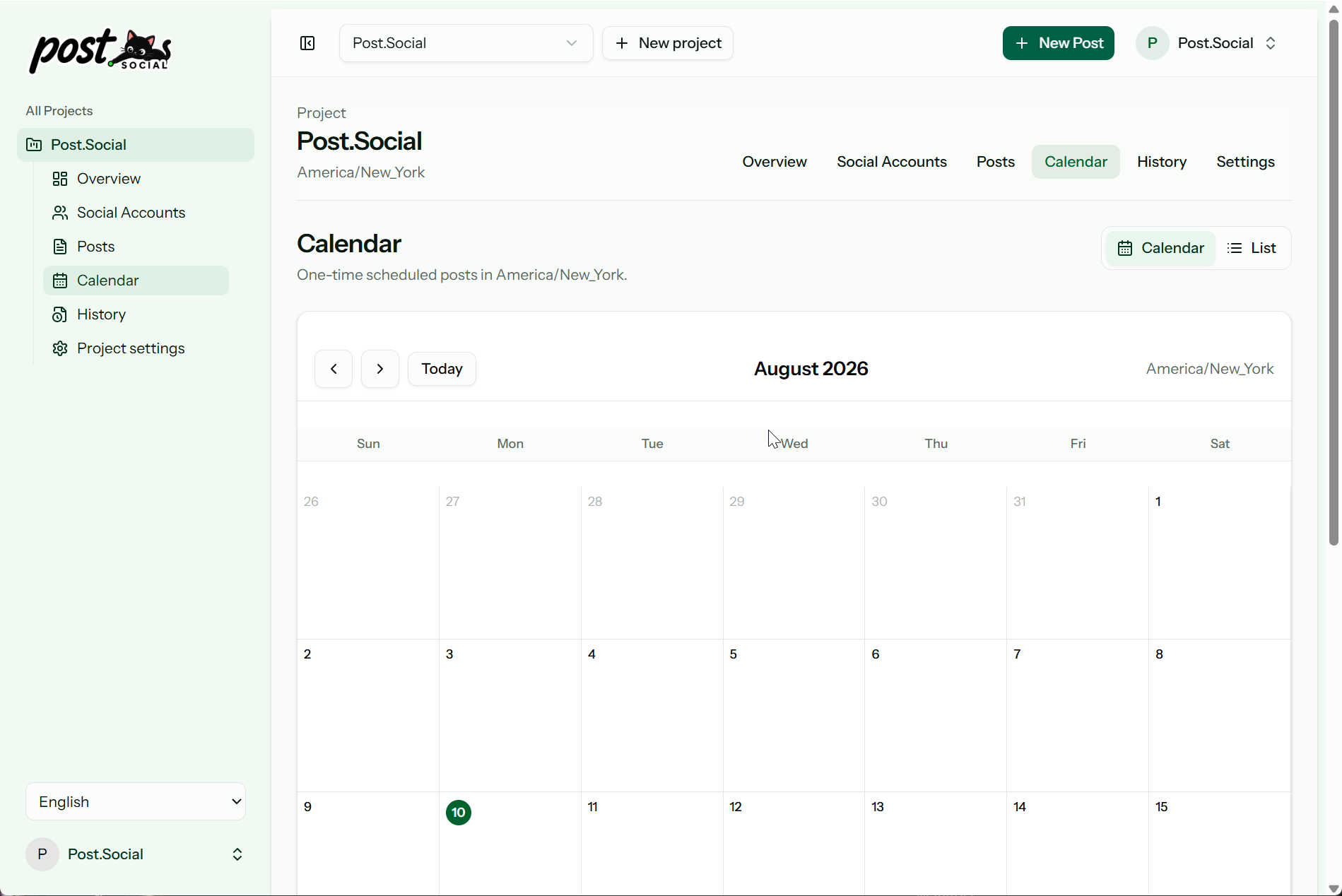This screenshot has height=896, width=1342.
Task: Click the Post.Social project chart icon
Action: click(x=34, y=145)
